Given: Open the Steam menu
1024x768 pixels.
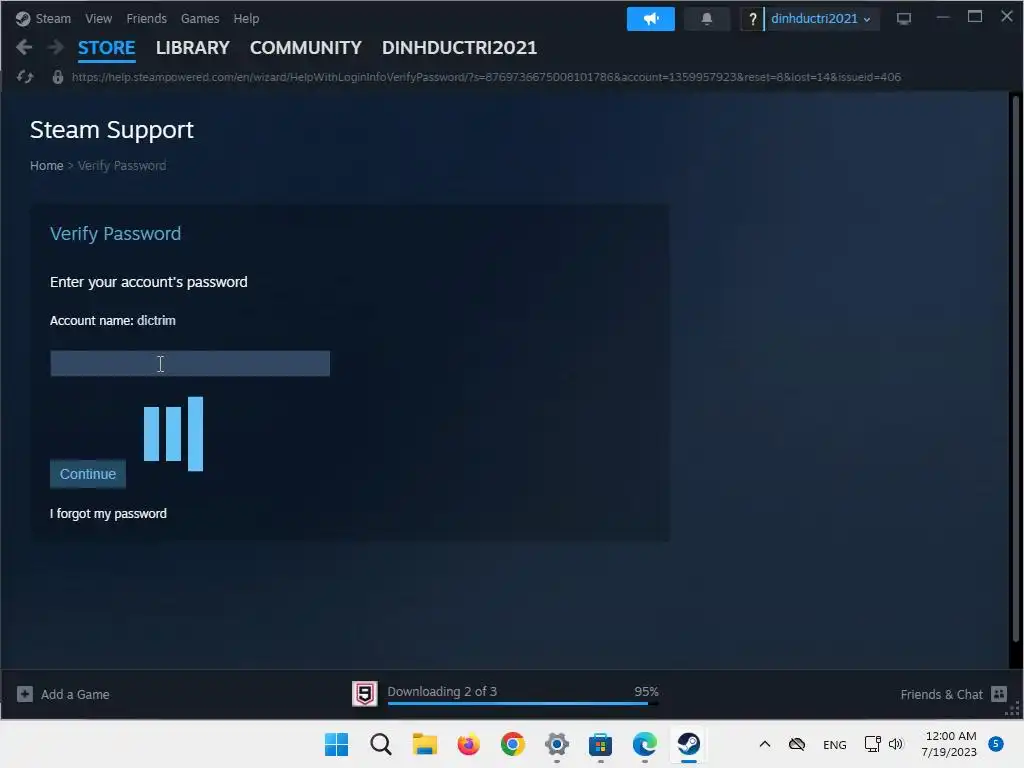Looking at the screenshot, I should coord(53,19).
